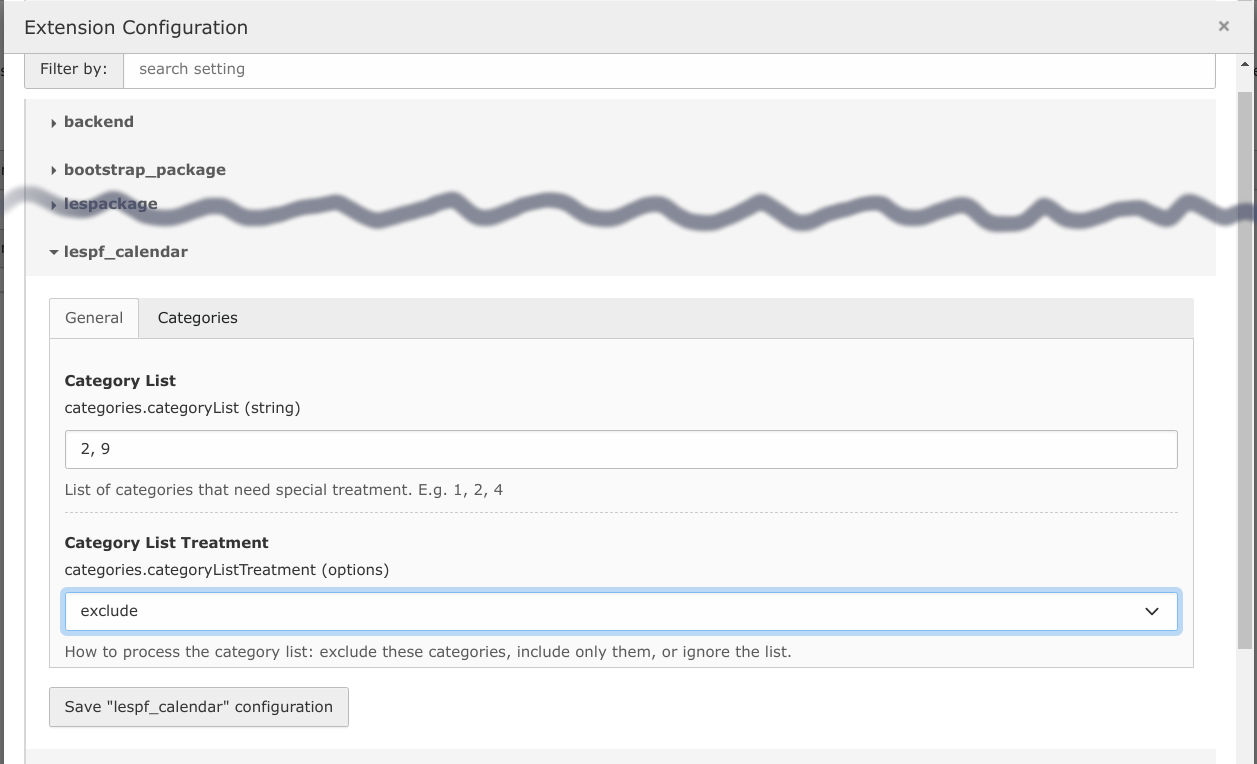Click the Category List input containing 2, 9

620,450
